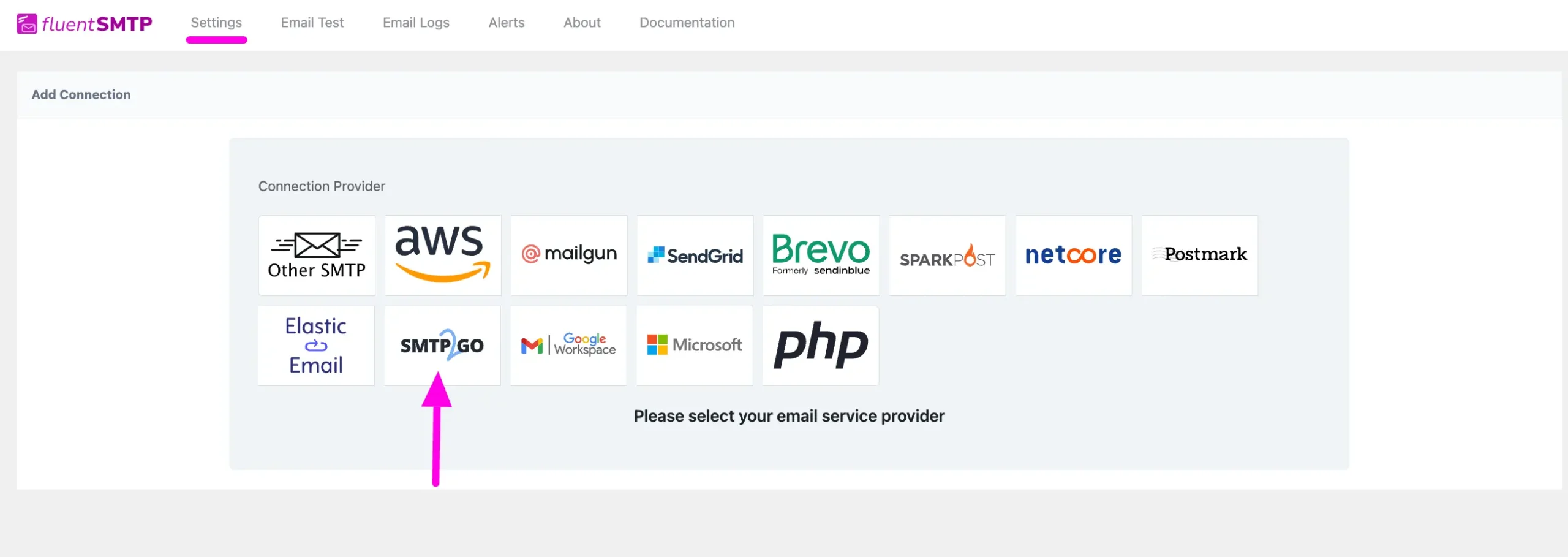
Task: Go to the Alerts tab
Action: [507, 23]
